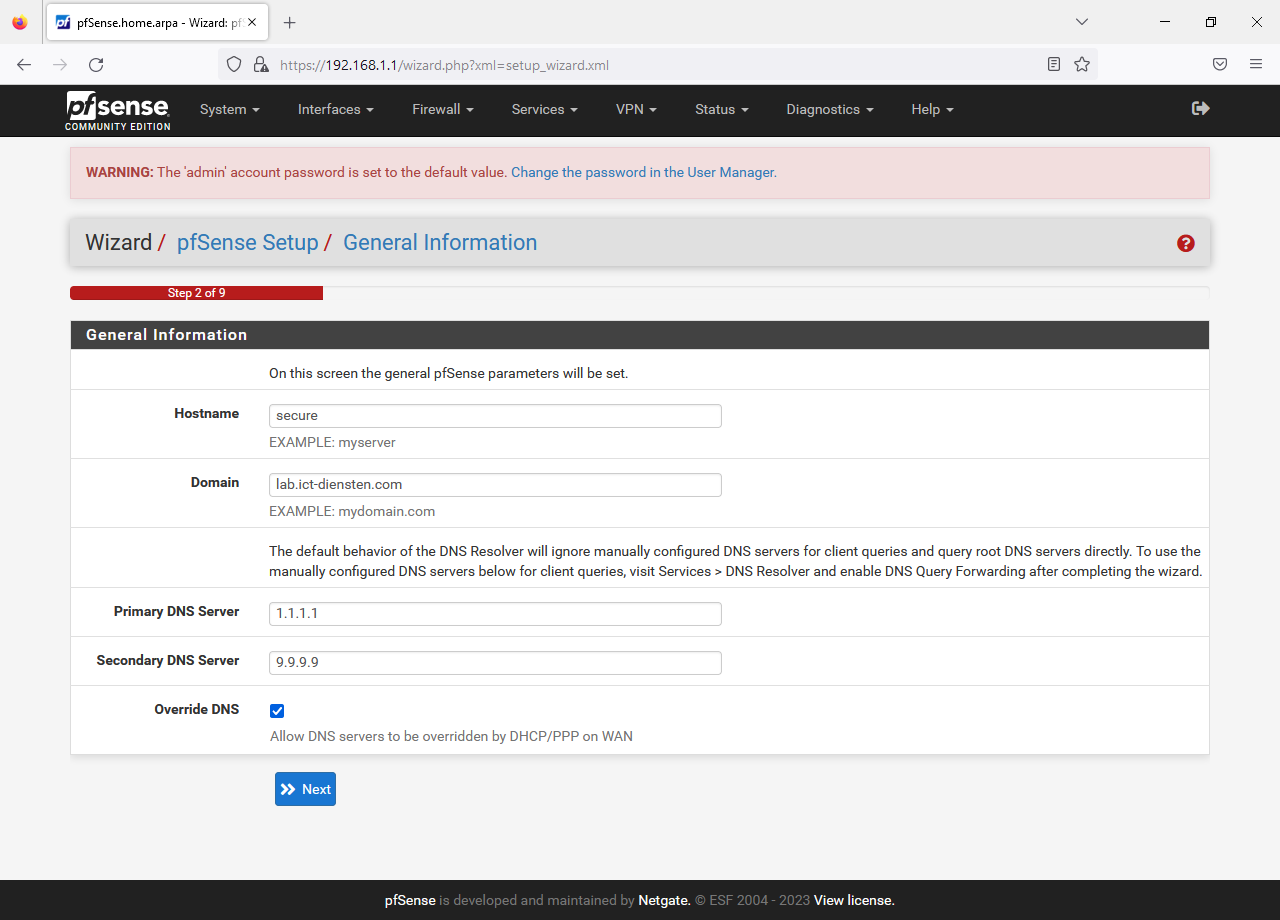This screenshot has width=1280, height=920.
Task: Click the pfSense Setup breadcrumb link
Action: coord(247,243)
